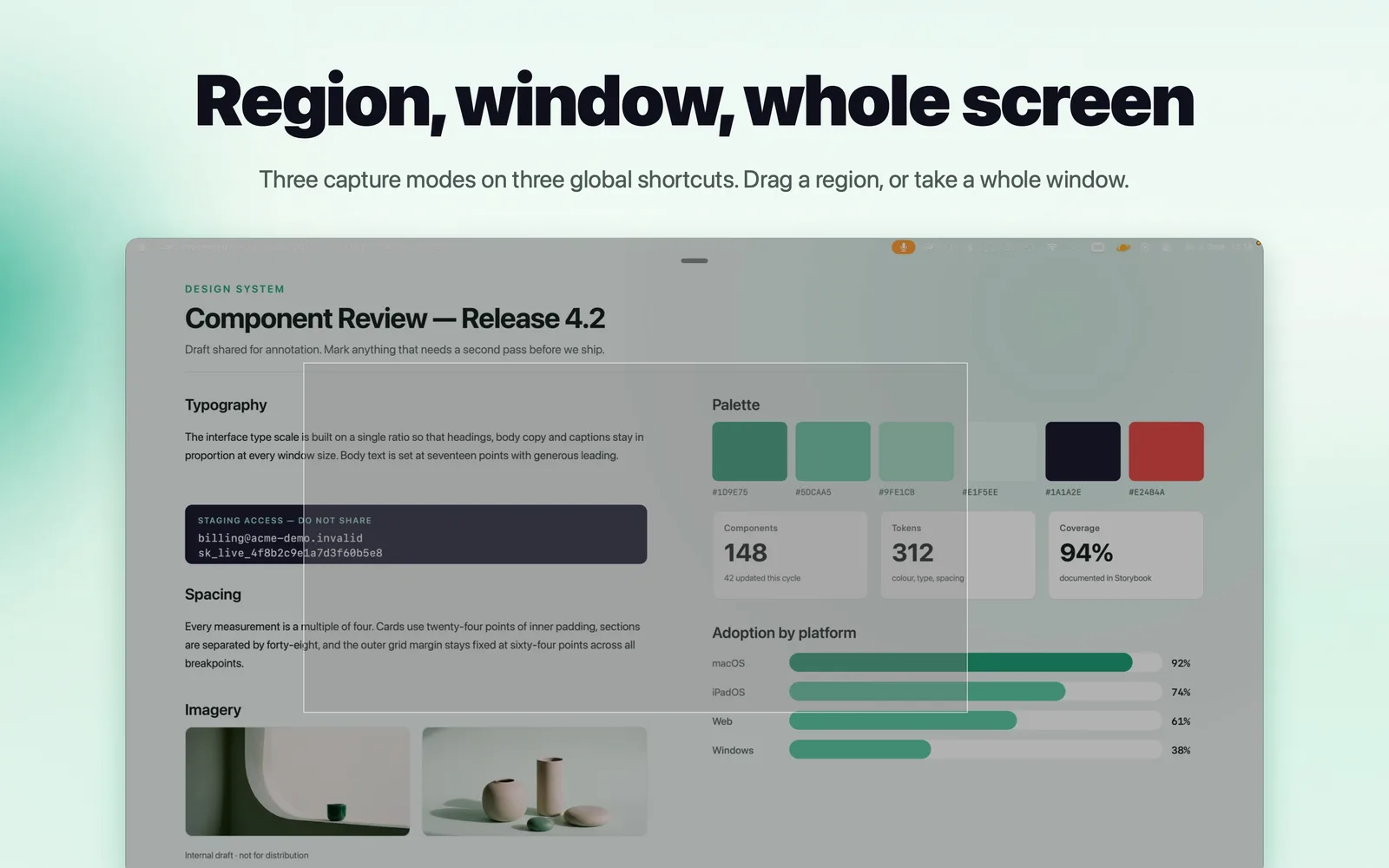Pick the #1D9E75 green palette swatch

point(749,451)
